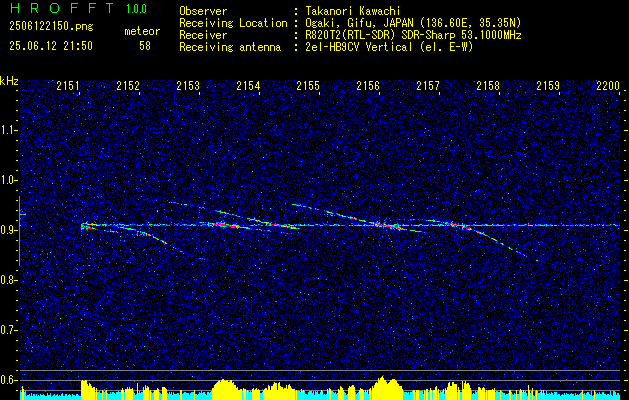Viewport: 629px width, 400px height.
Task: Click the Receiving Location label
Action: (x=233, y=23)
